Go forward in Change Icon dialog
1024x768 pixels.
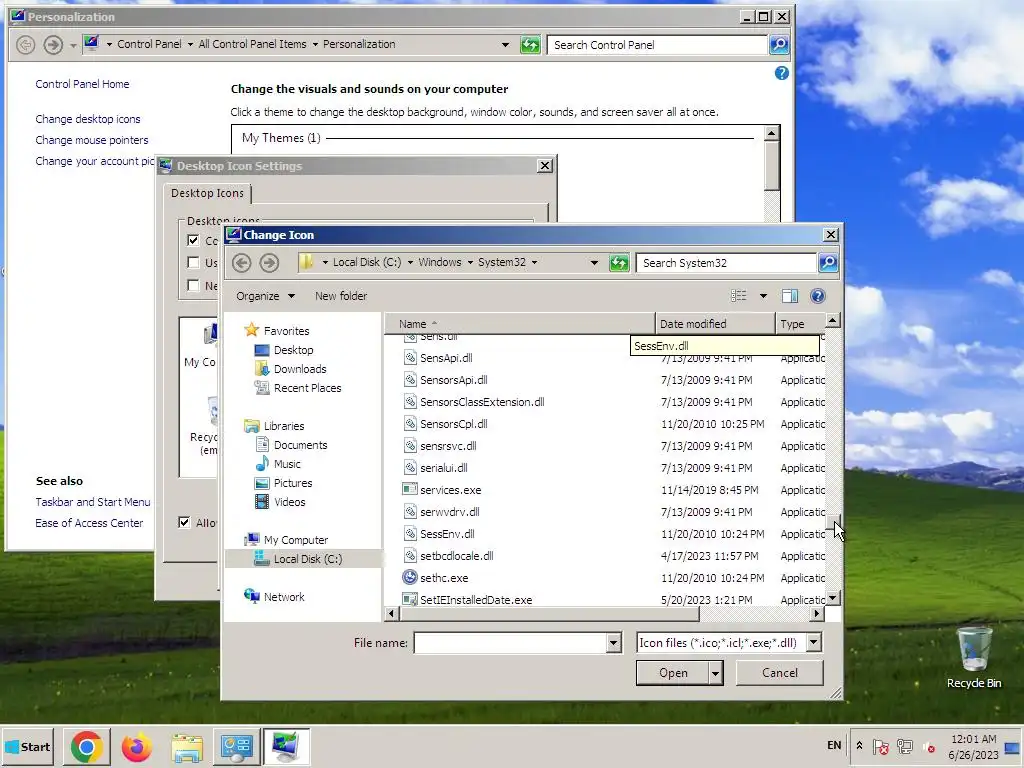(269, 263)
